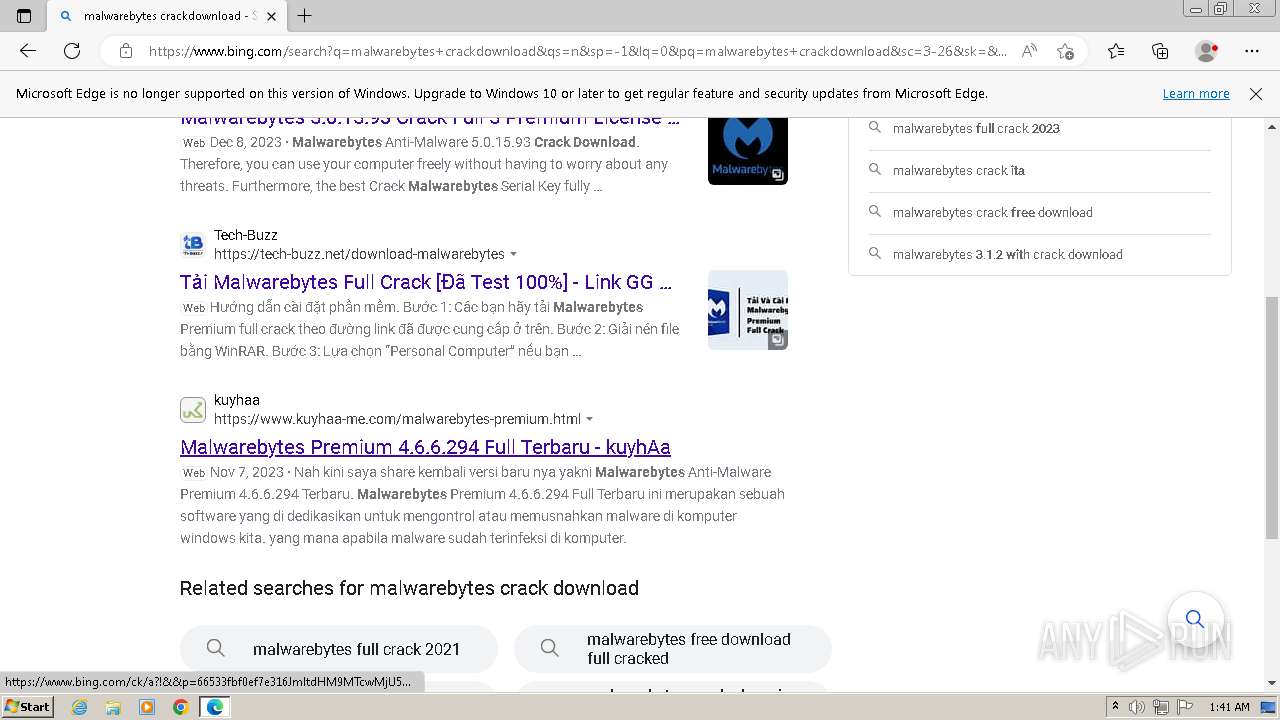Click the system clock 1:41 AM
Viewport: 1280px width, 720px height.
[x=1229, y=707]
